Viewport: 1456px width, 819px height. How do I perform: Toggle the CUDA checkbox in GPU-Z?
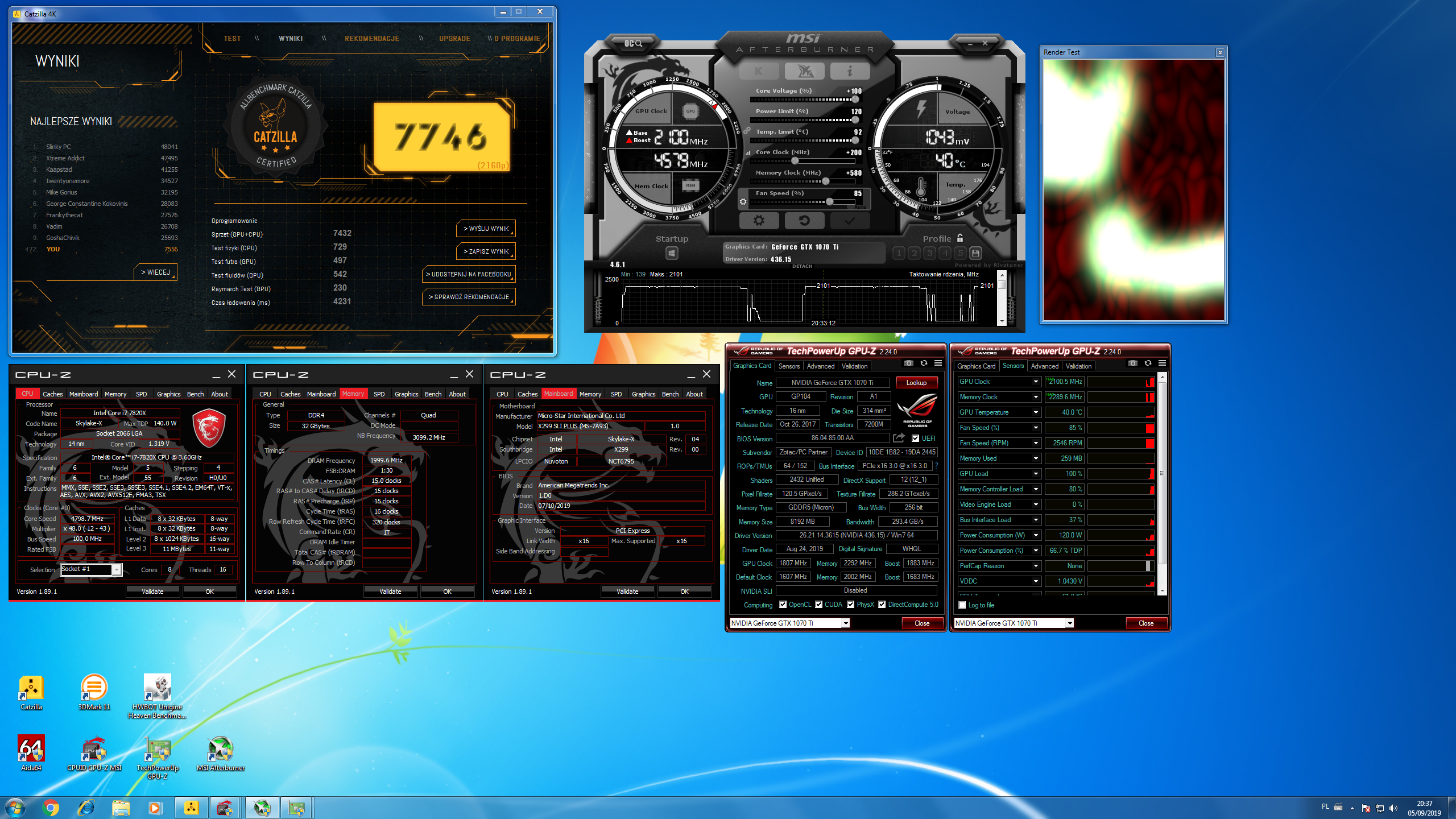coord(819,605)
